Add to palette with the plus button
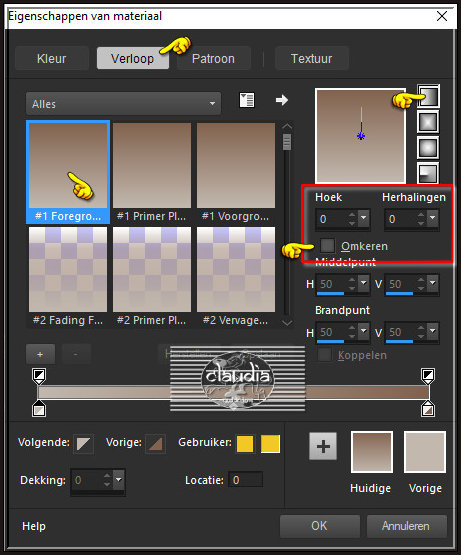Viewport: 461px width, 555px height. coord(323,446)
